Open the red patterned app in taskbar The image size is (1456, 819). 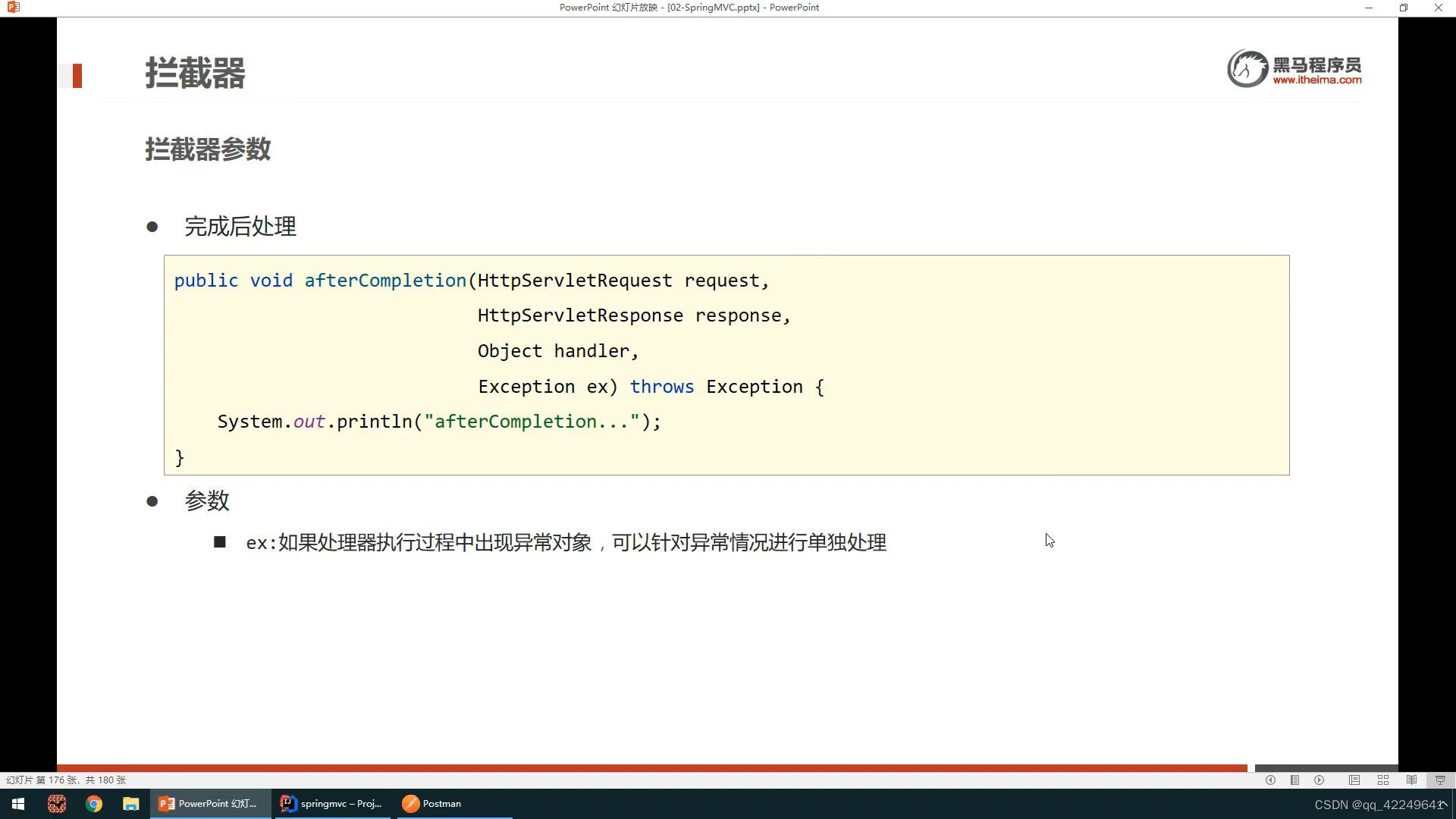(x=57, y=804)
